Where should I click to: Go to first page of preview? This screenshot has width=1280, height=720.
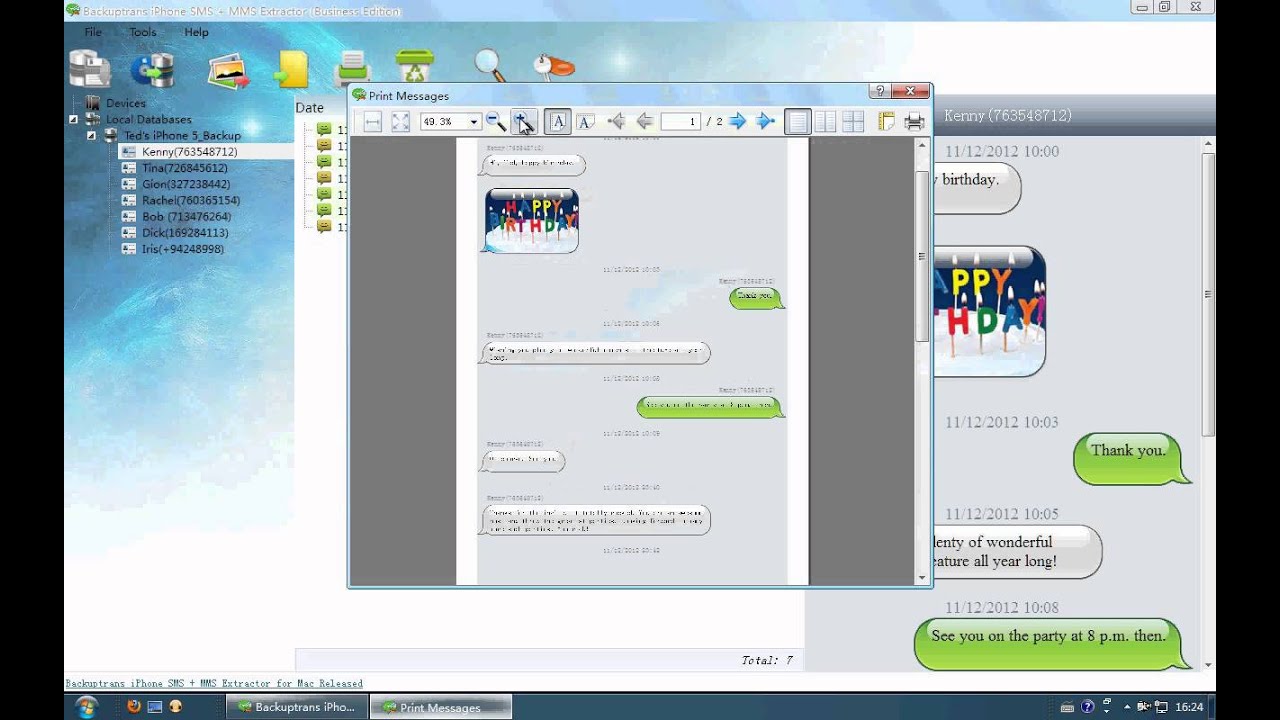click(x=616, y=122)
